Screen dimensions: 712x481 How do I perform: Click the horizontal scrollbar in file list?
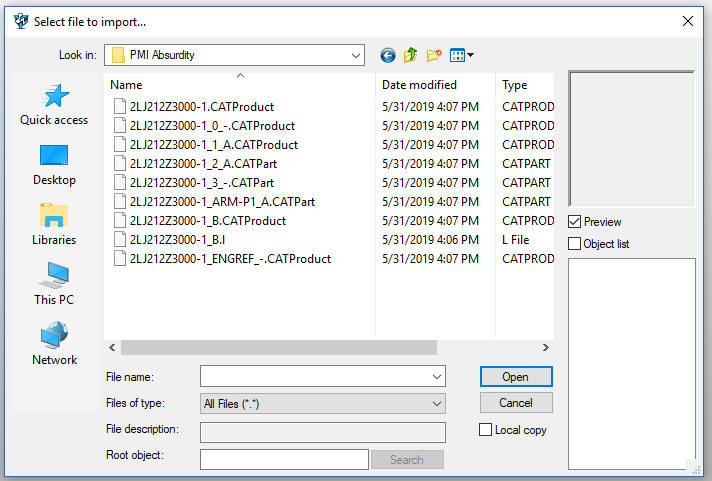pyautogui.click(x=280, y=348)
